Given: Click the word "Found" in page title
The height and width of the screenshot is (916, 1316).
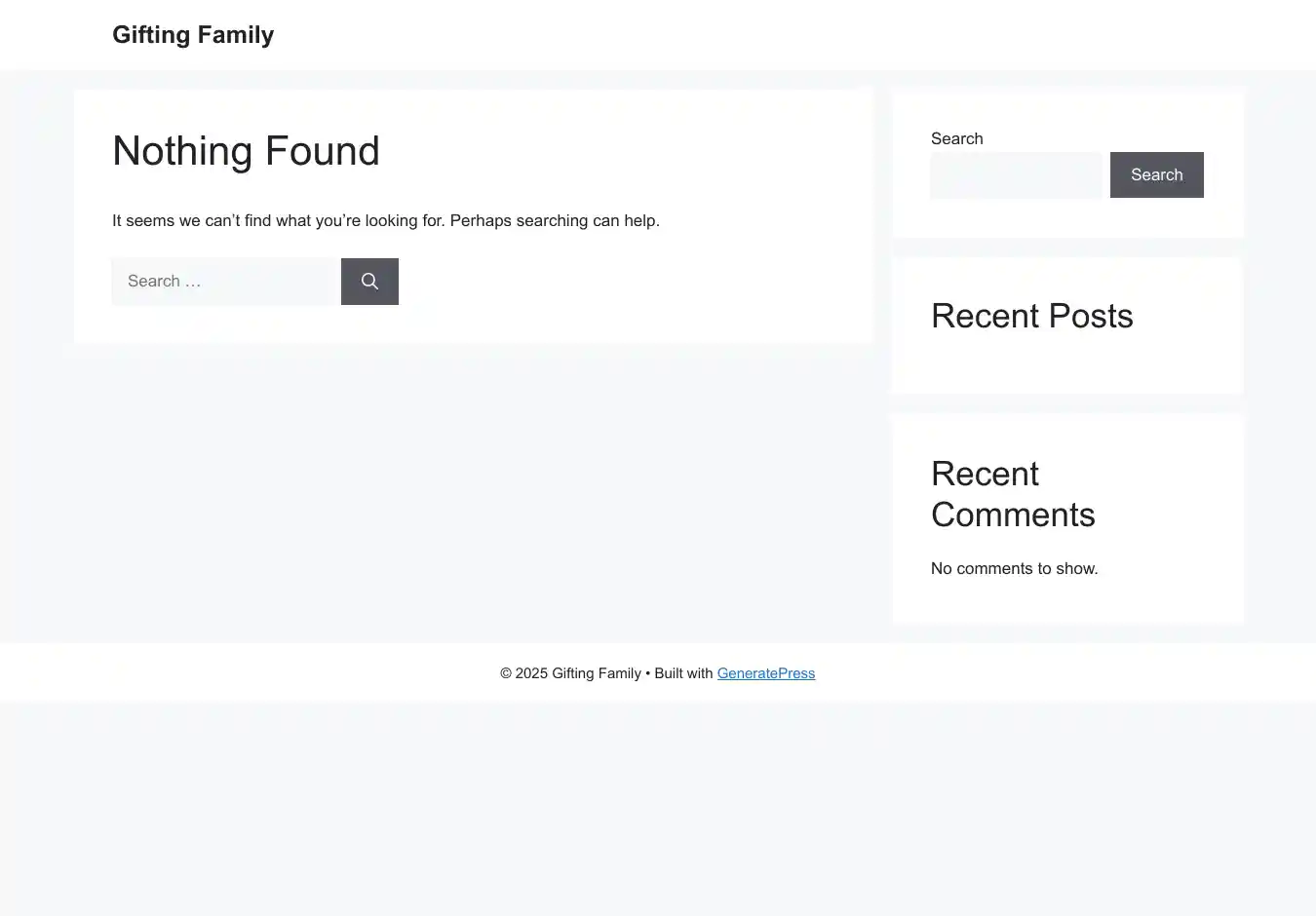Looking at the screenshot, I should pos(322,151).
